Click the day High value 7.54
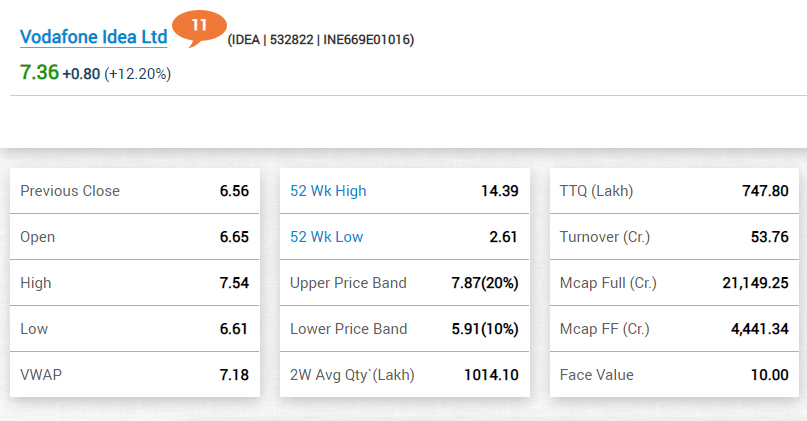 [234, 283]
